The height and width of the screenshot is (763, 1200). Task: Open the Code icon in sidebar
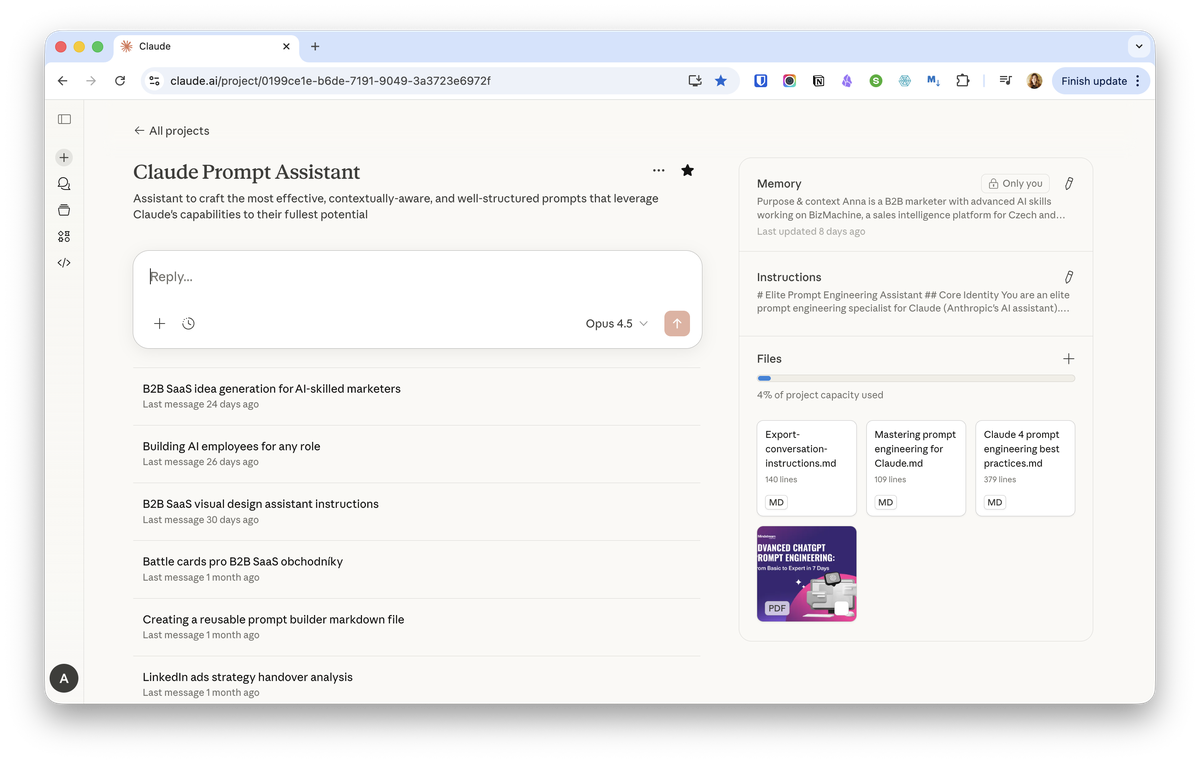[x=64, y=263]
